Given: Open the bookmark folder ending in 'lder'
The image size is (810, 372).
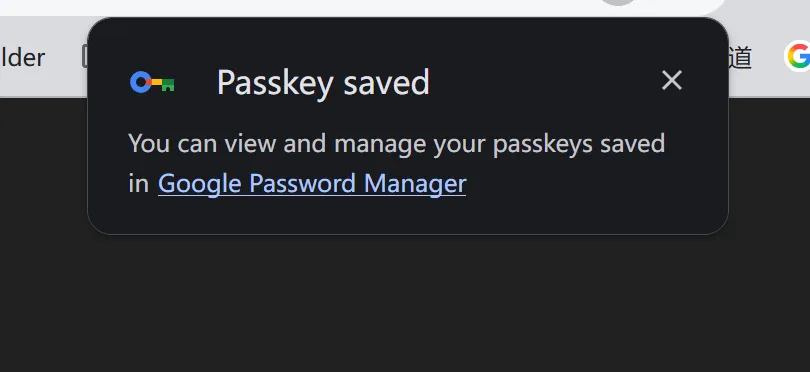Looking at the screenshot, I should [22, 57].
